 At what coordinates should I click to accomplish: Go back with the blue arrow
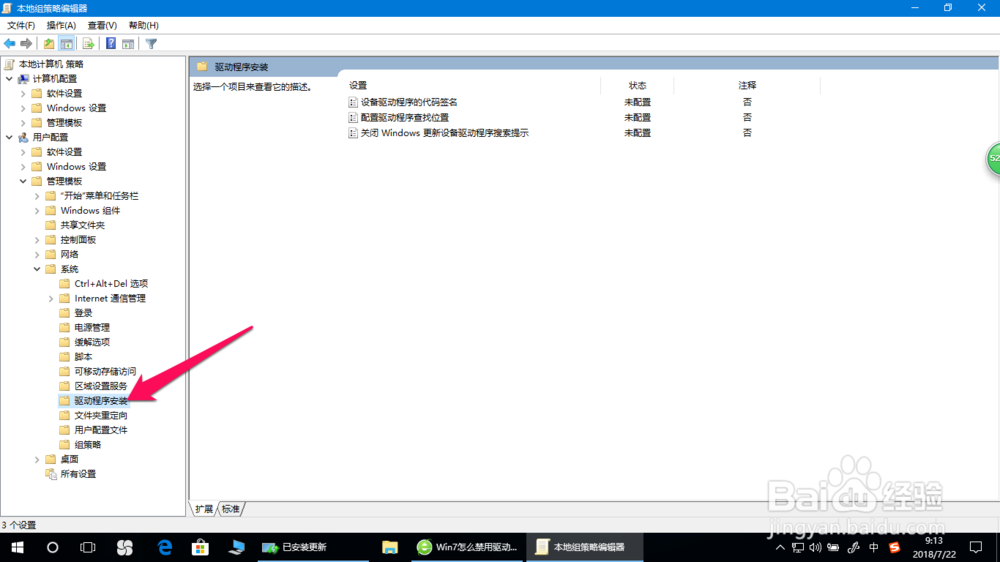tap(10, 43)
